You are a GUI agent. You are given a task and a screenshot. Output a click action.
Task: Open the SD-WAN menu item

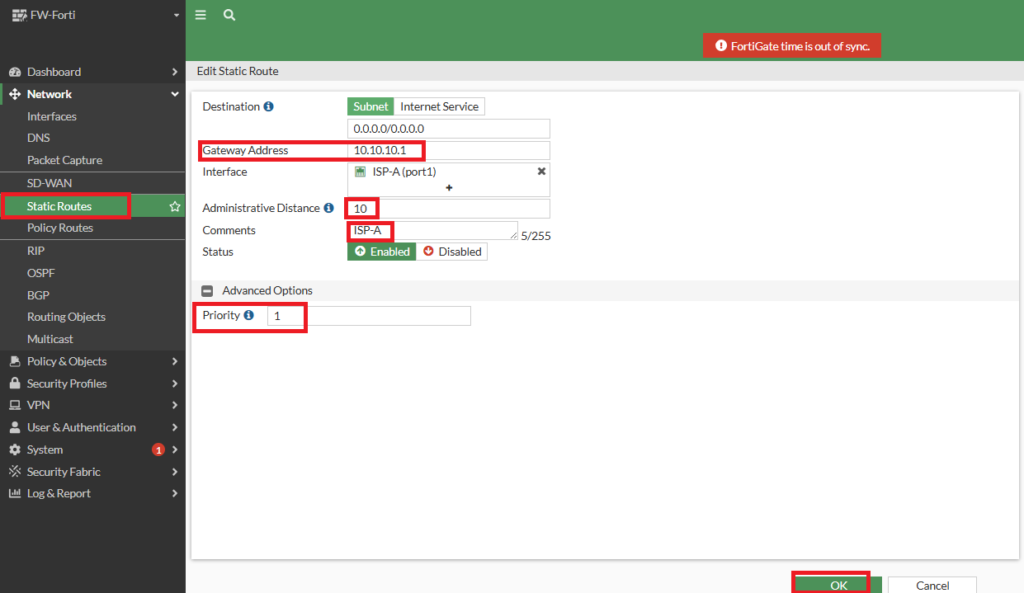(49, 183)
